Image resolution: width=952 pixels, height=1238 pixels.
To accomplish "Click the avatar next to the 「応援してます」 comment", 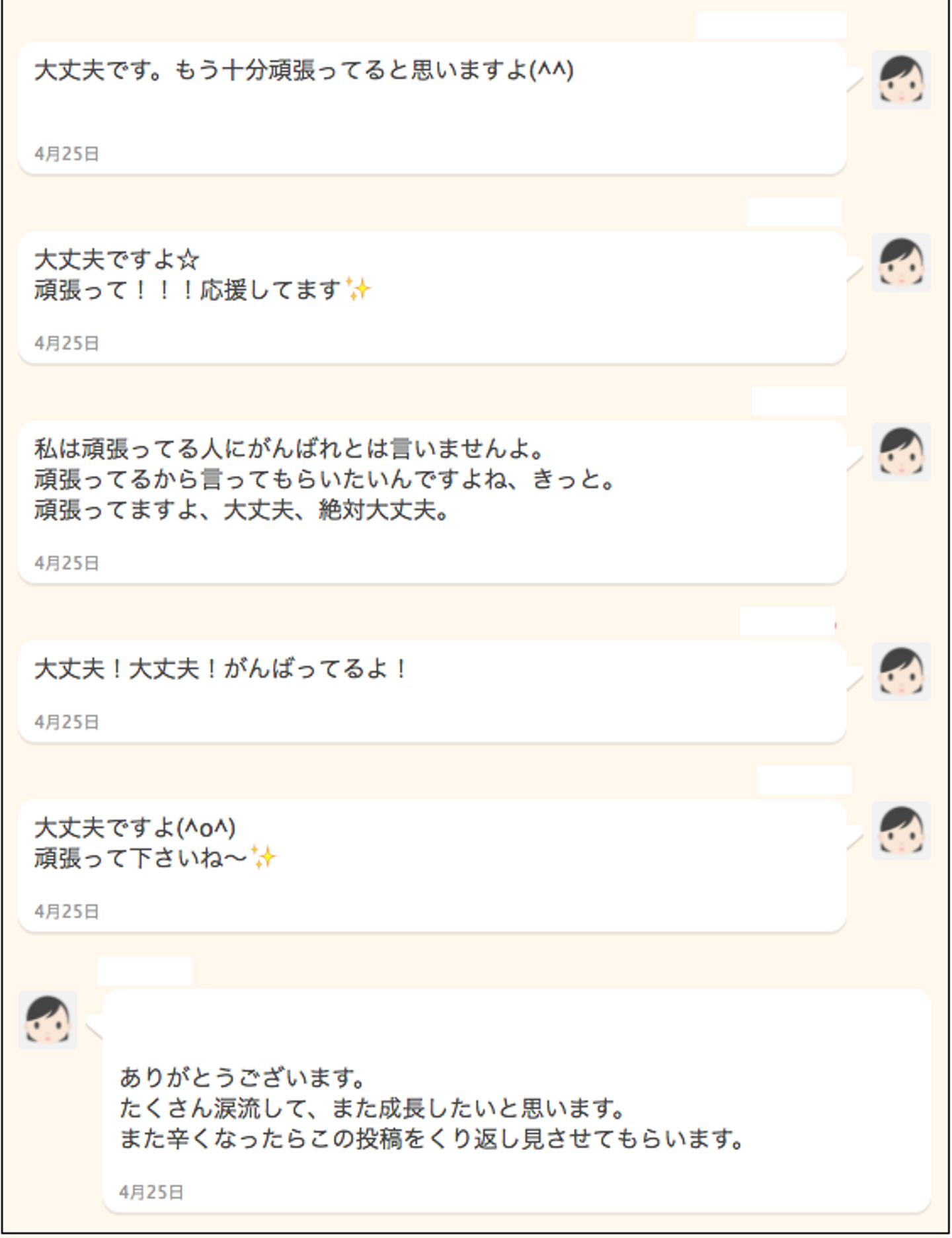I will click(901, 263).
